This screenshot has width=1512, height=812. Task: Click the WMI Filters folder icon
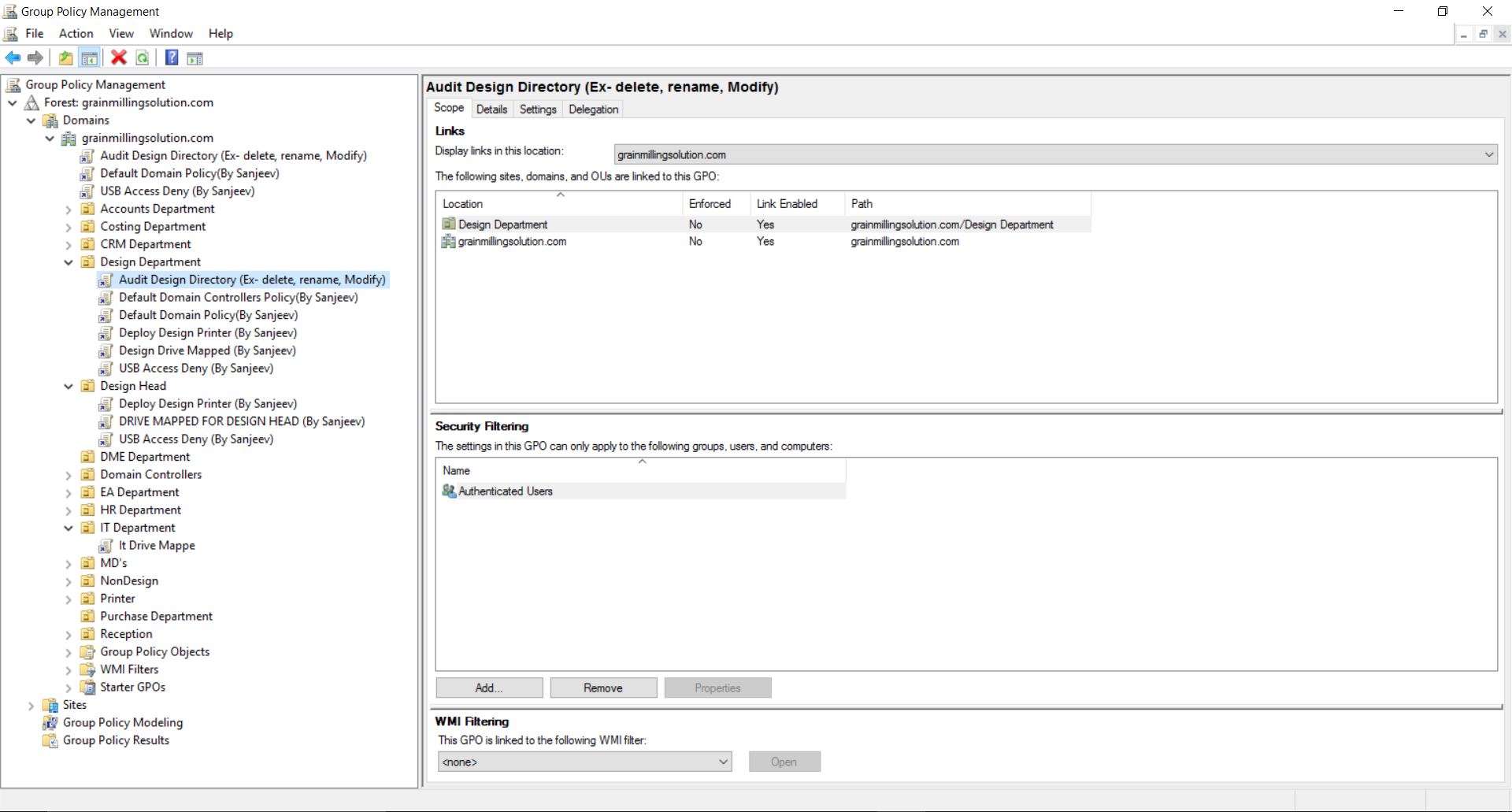coord(88,669)
